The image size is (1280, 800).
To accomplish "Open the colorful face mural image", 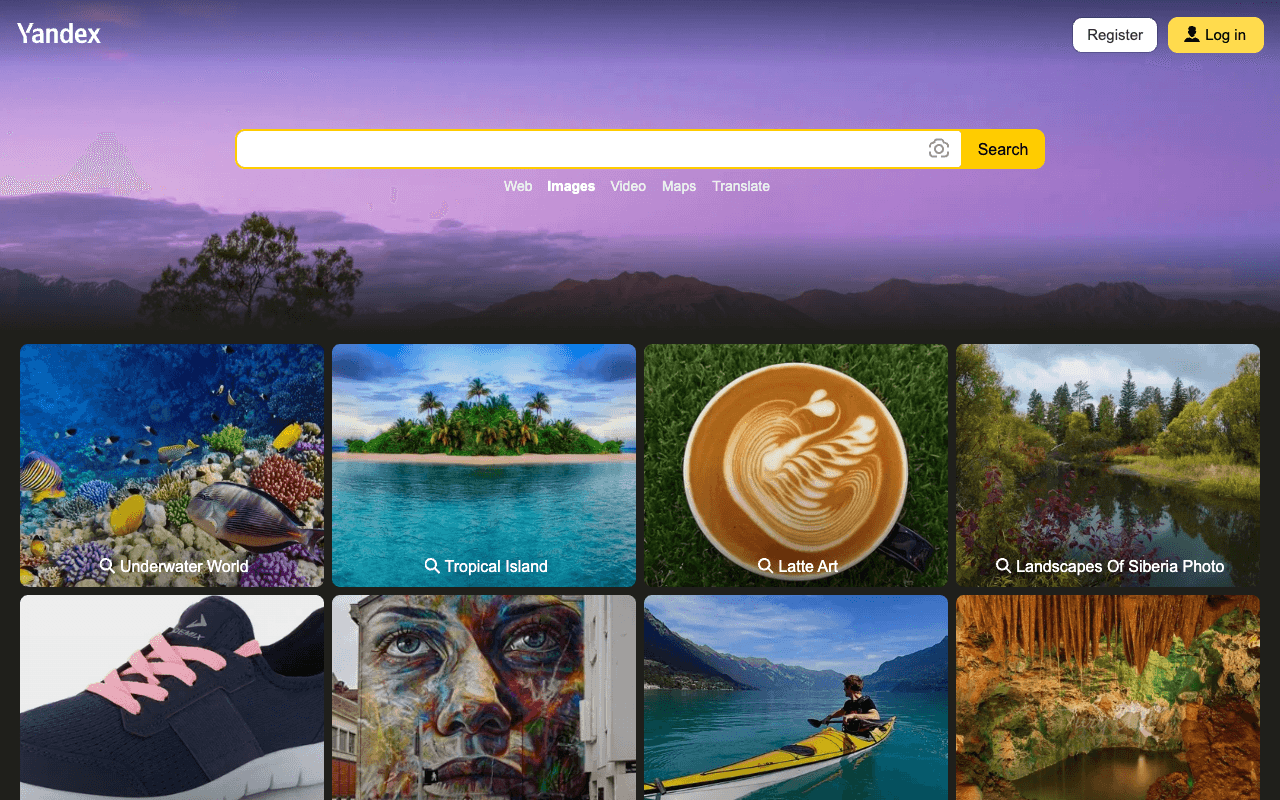I will click(484, 698).
